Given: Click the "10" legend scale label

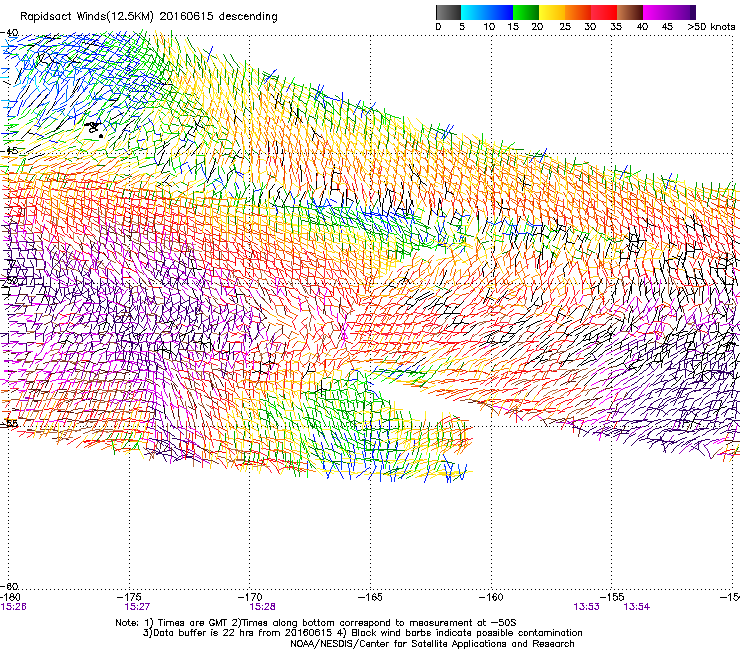Looking at the screenshot, I should tap(489, 27).
